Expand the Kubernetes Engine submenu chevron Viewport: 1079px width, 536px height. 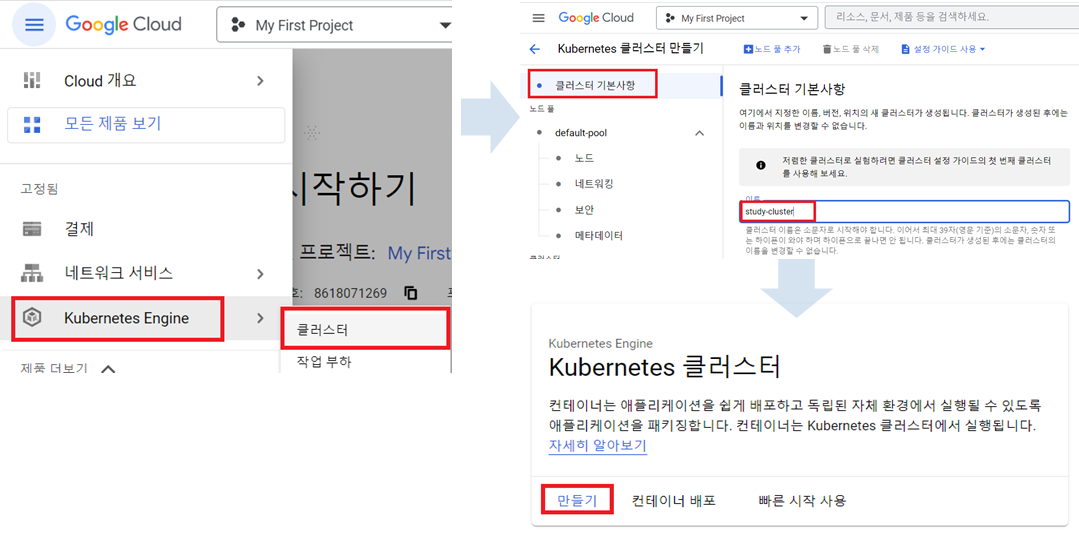pos(260,318)
